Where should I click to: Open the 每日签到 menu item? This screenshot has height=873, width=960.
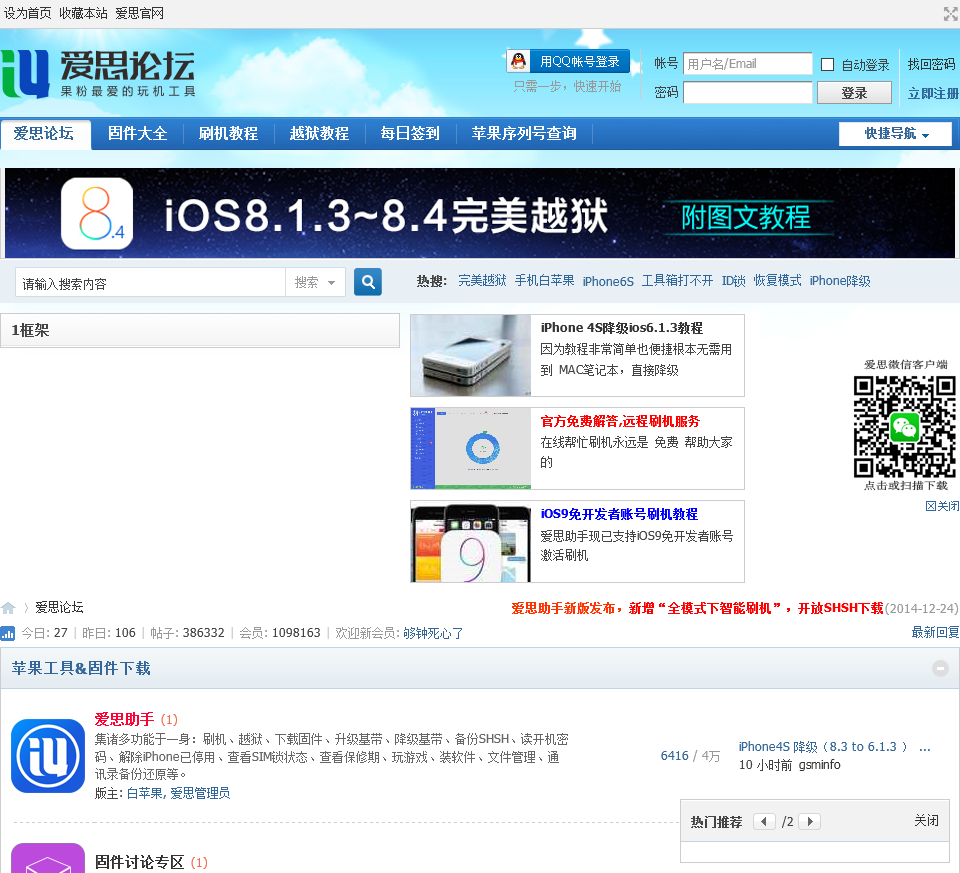[410, 133]
